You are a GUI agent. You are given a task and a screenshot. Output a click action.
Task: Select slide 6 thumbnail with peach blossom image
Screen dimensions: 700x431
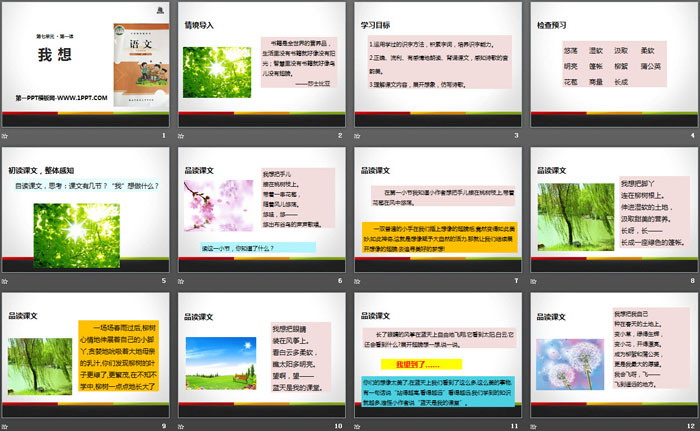[x=262, y=210]
